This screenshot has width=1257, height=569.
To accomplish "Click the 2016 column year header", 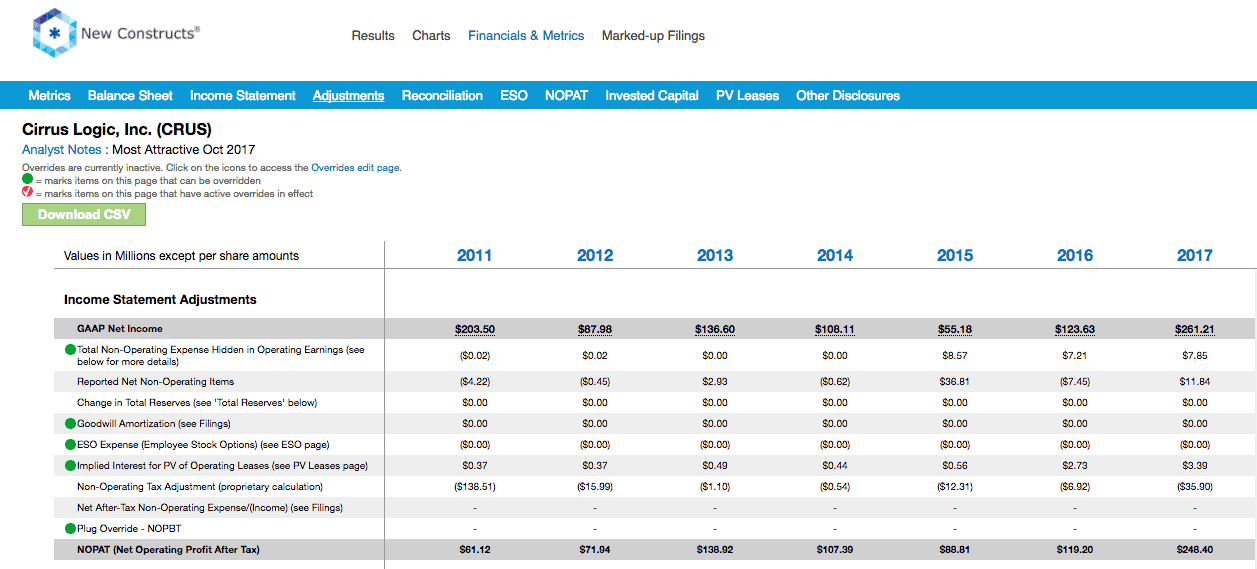I will point(1075,256).
